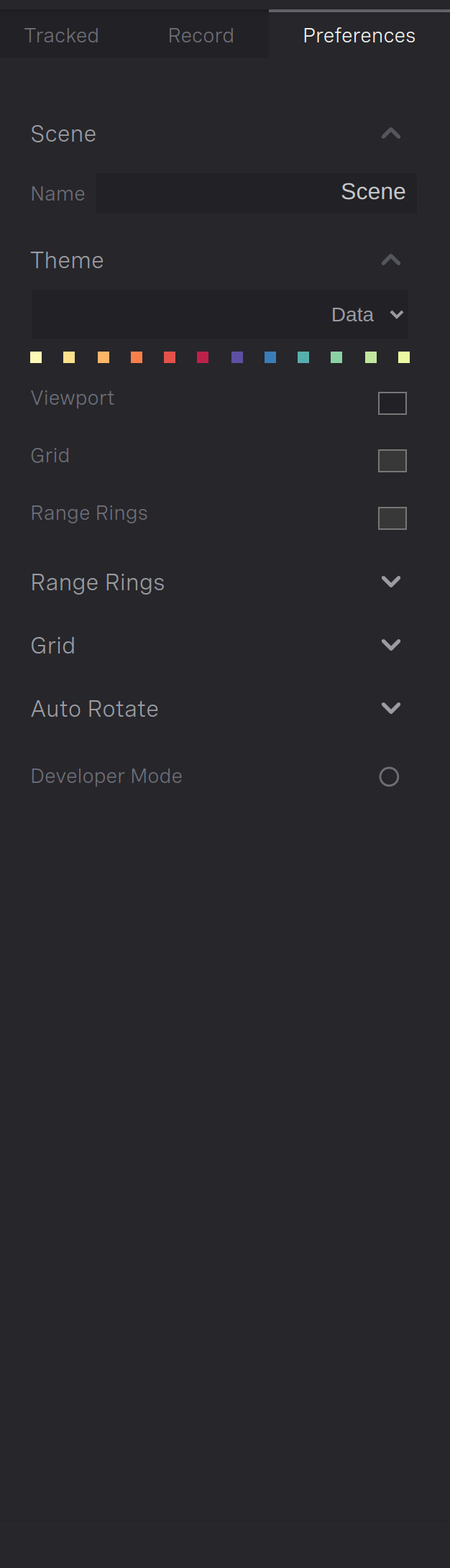Toggle the Developer Mode radio button

pos(389,776)
